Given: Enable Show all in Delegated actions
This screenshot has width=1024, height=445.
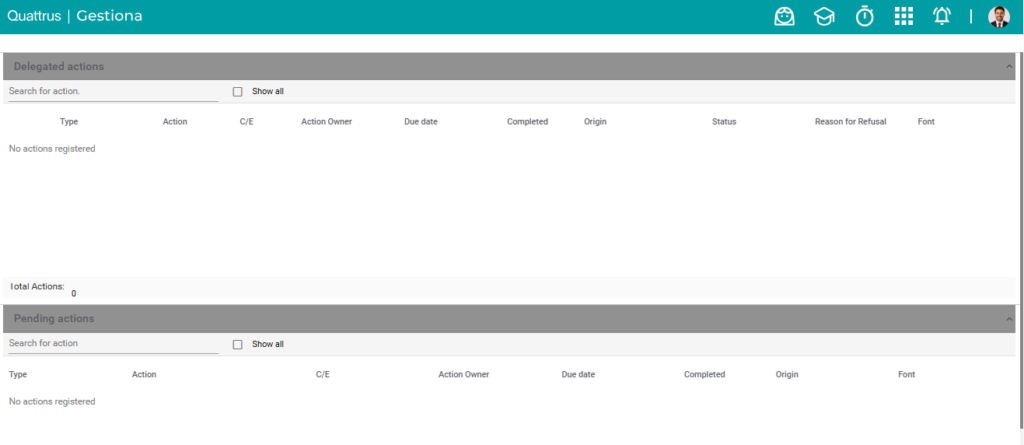Looking at the screenshot, I should pos(238,92).
